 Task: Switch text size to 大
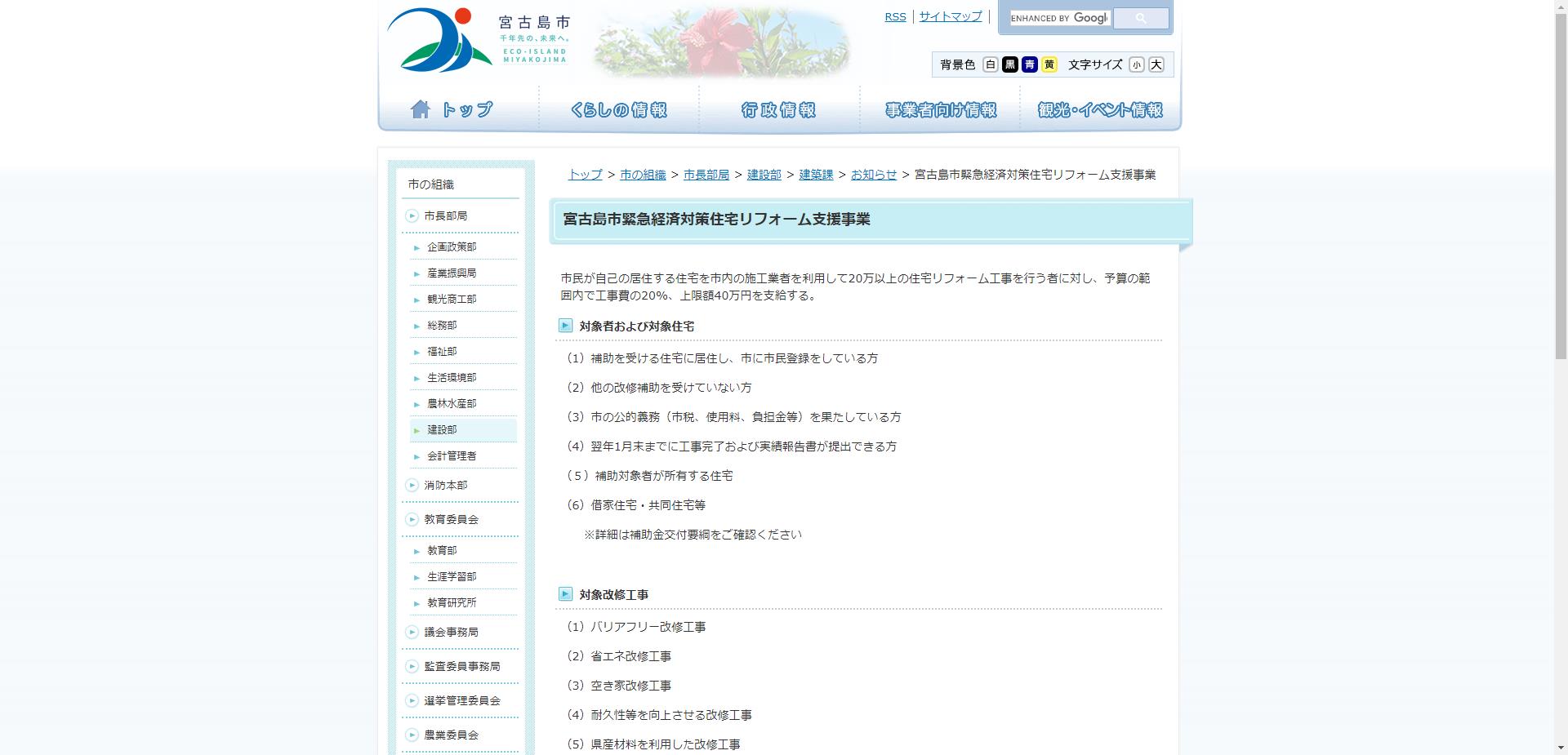(x=1155, y=64)
